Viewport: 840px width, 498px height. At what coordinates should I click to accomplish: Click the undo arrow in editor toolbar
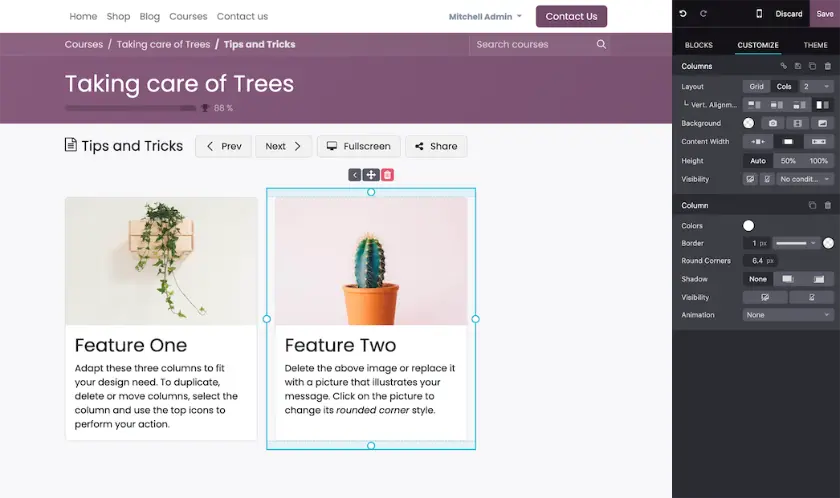pos(682,14)
